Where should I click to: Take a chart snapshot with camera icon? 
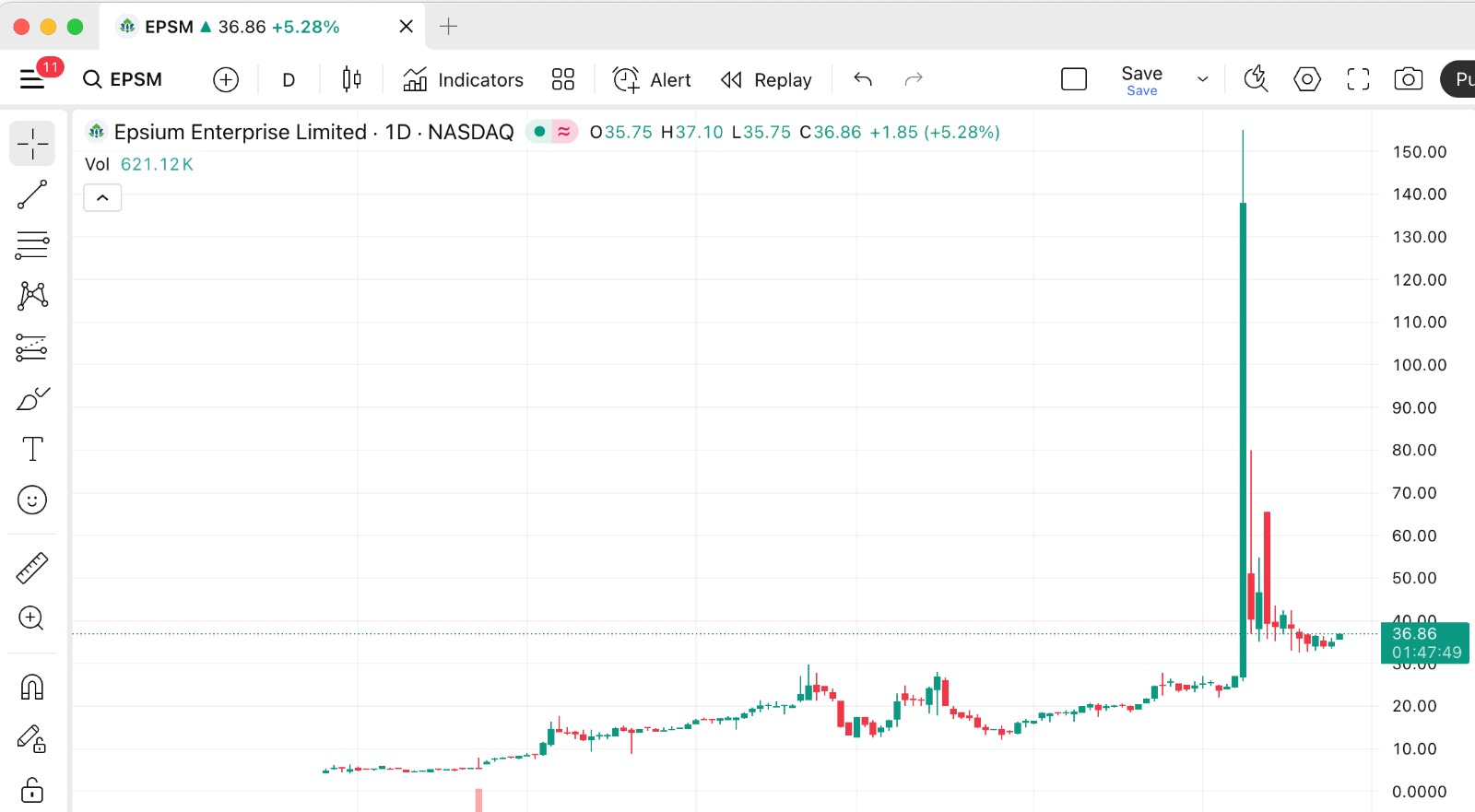point(1408,79)
